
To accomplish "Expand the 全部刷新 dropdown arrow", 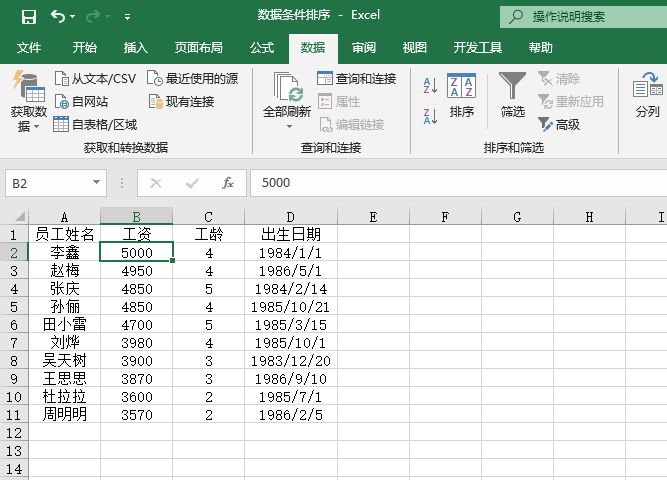I will pos(289,126).
